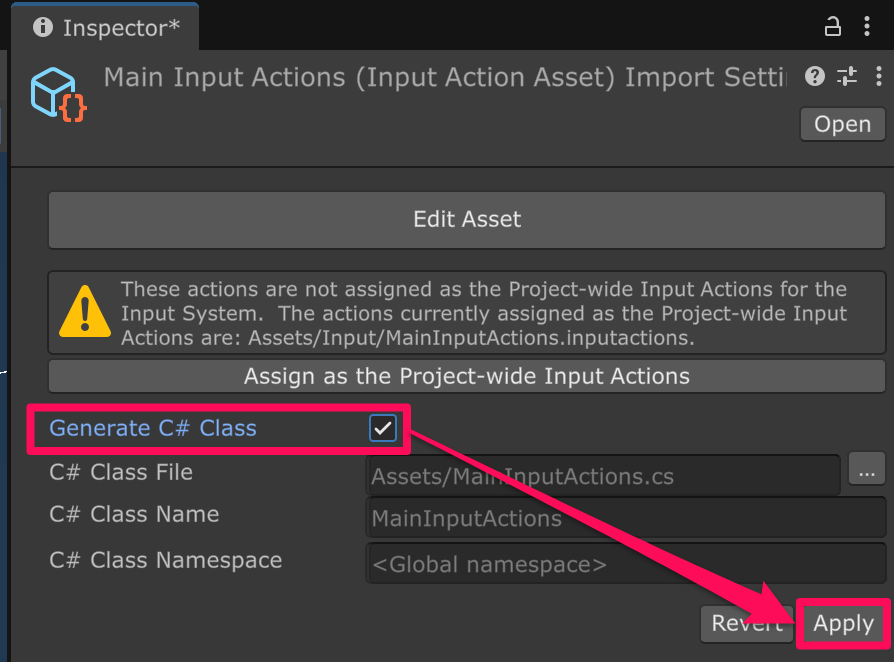Toggle the Inspector lock icon
Screen dimensions: 894x662
[x=832, y=27]
